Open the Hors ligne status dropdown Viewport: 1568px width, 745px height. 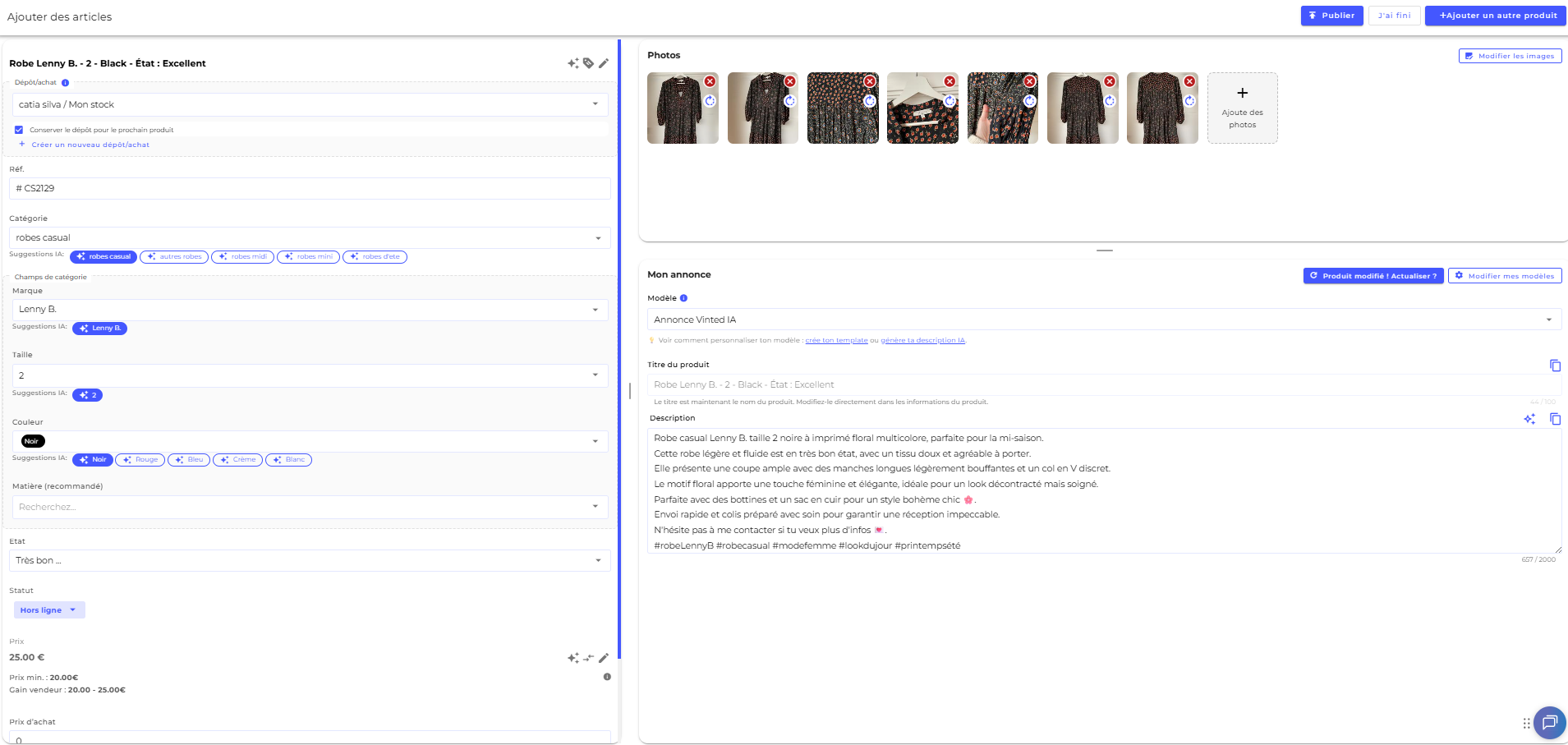pyautogui.click(x=49, y=610)
